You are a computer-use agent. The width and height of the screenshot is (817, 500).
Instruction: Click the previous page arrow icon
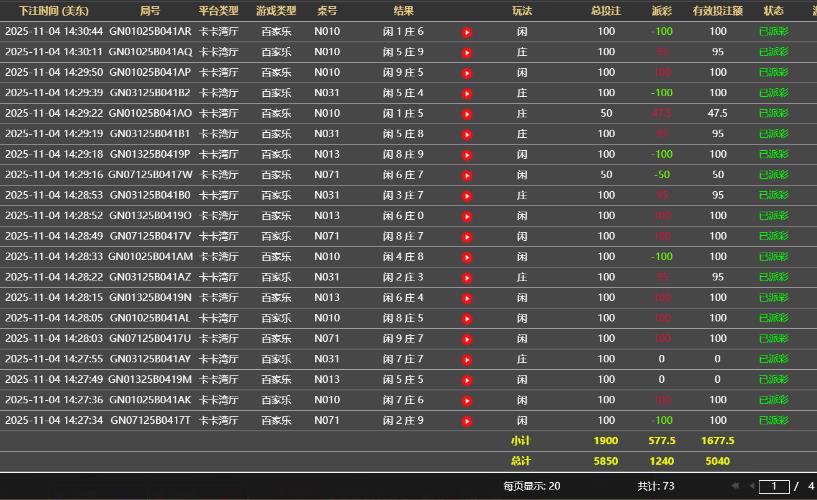pyautogui.click(x=750, y=486)
